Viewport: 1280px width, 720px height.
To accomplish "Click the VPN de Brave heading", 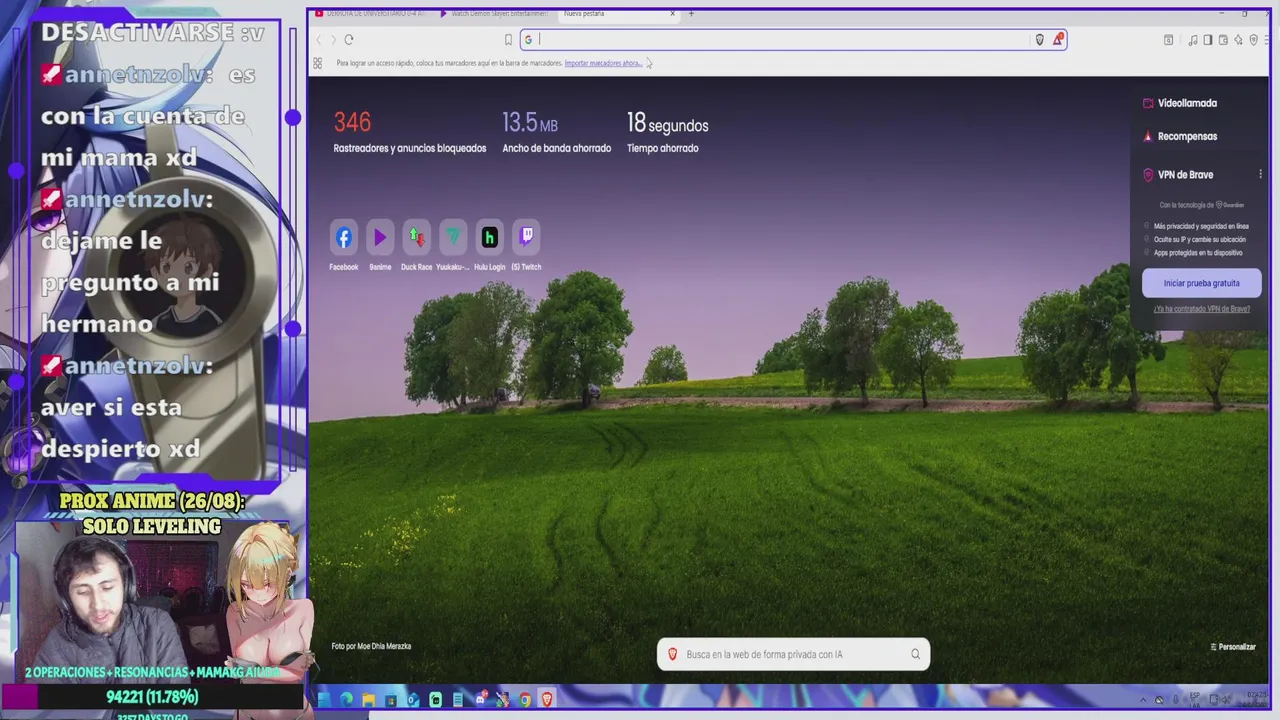I will click(x=1185, y=174).
